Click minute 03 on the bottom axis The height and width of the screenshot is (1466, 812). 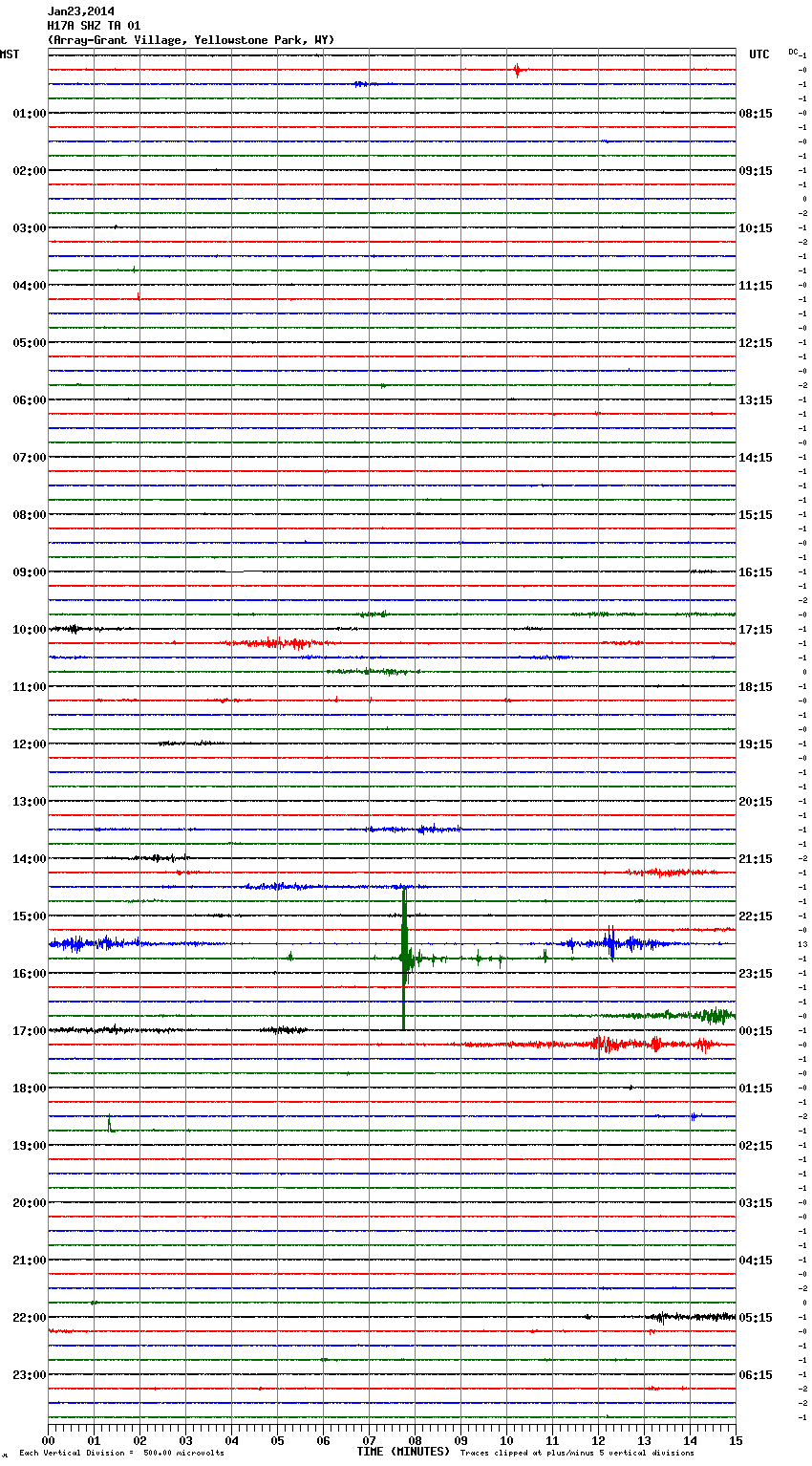(185, 1440)
